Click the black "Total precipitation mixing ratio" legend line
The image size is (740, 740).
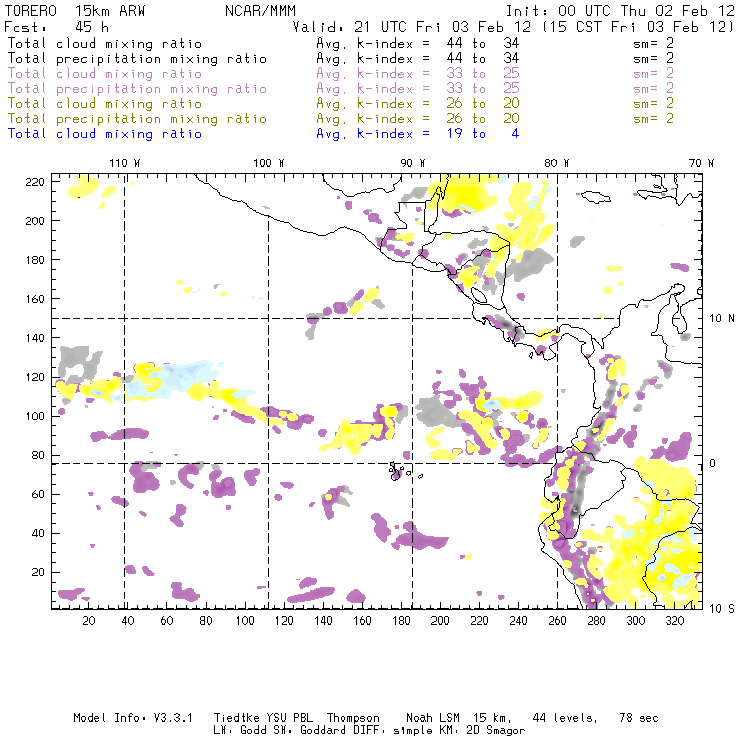(137, 59)
